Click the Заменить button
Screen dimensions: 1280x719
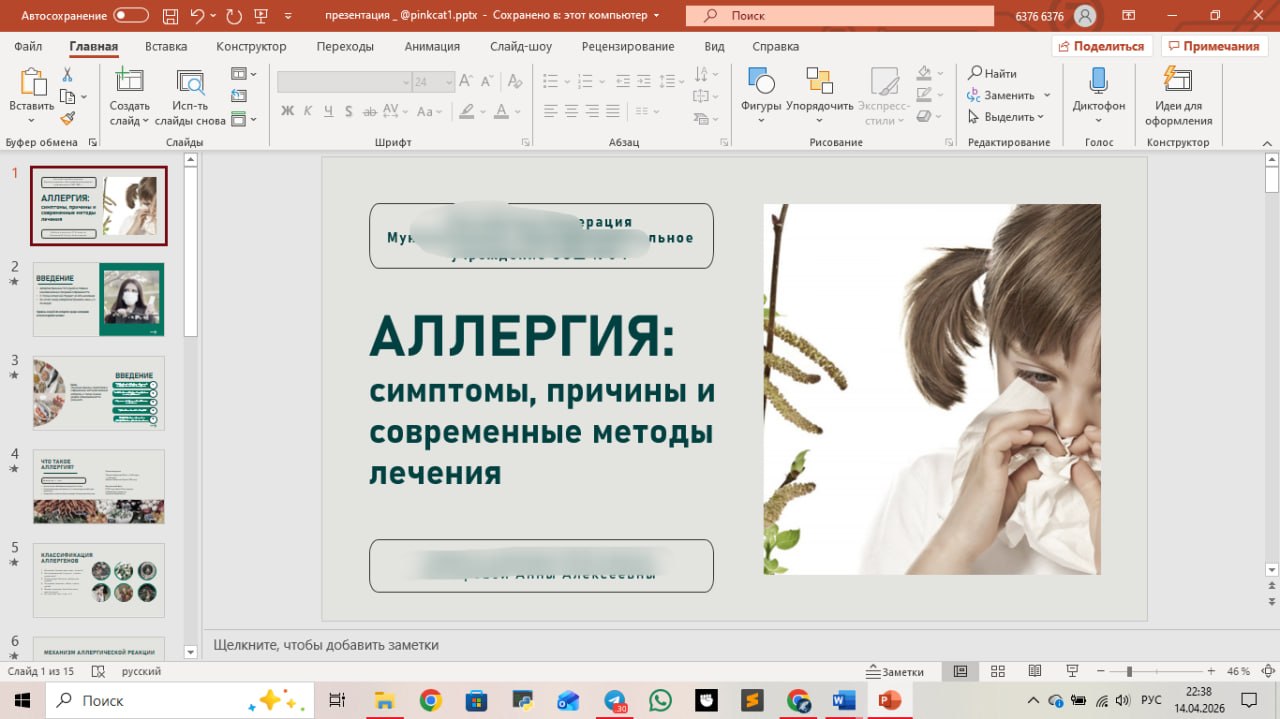tap(1001, 96)
